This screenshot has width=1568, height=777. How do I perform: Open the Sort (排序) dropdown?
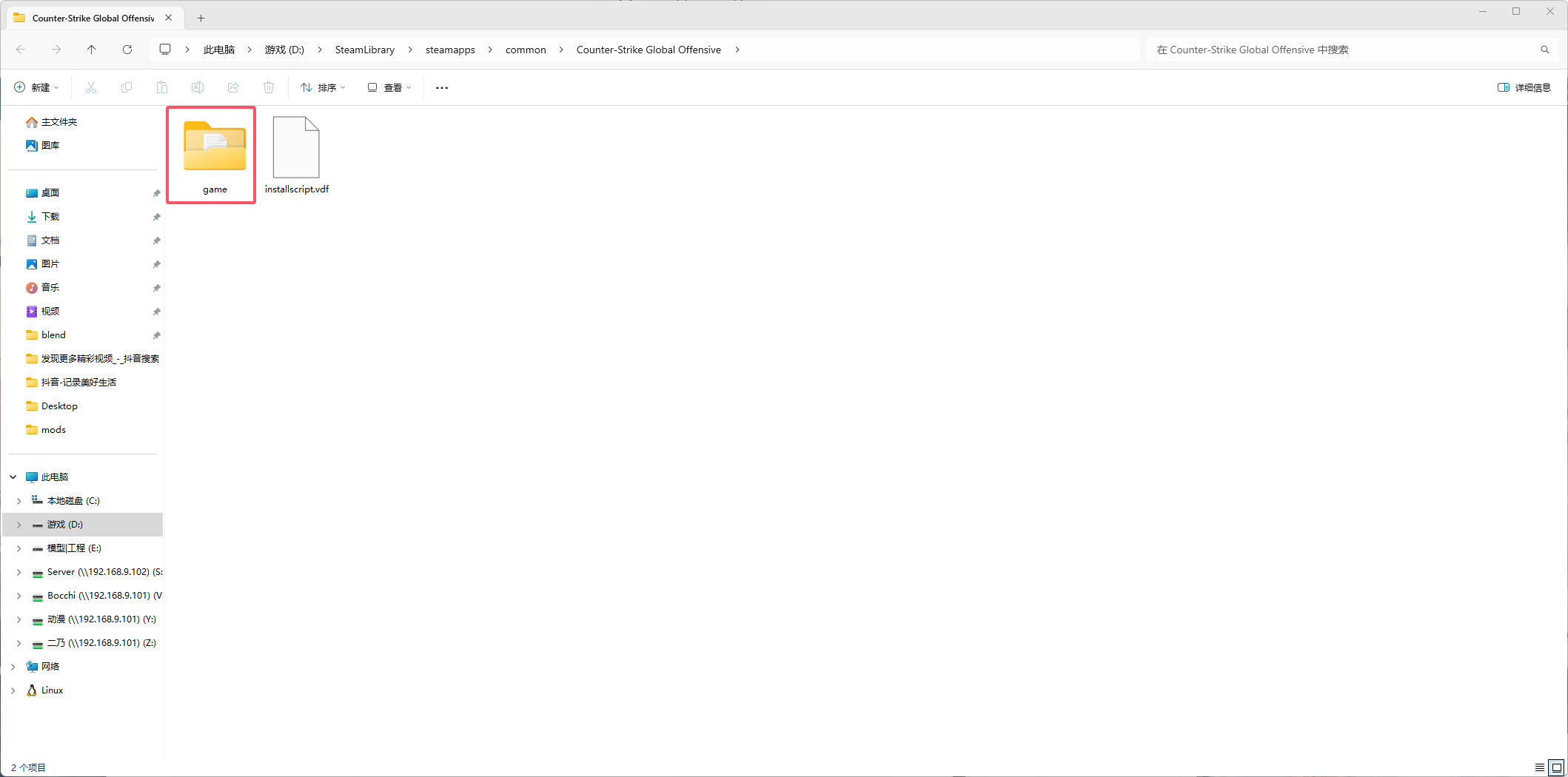pyautogui.click(x=323, y=87)
